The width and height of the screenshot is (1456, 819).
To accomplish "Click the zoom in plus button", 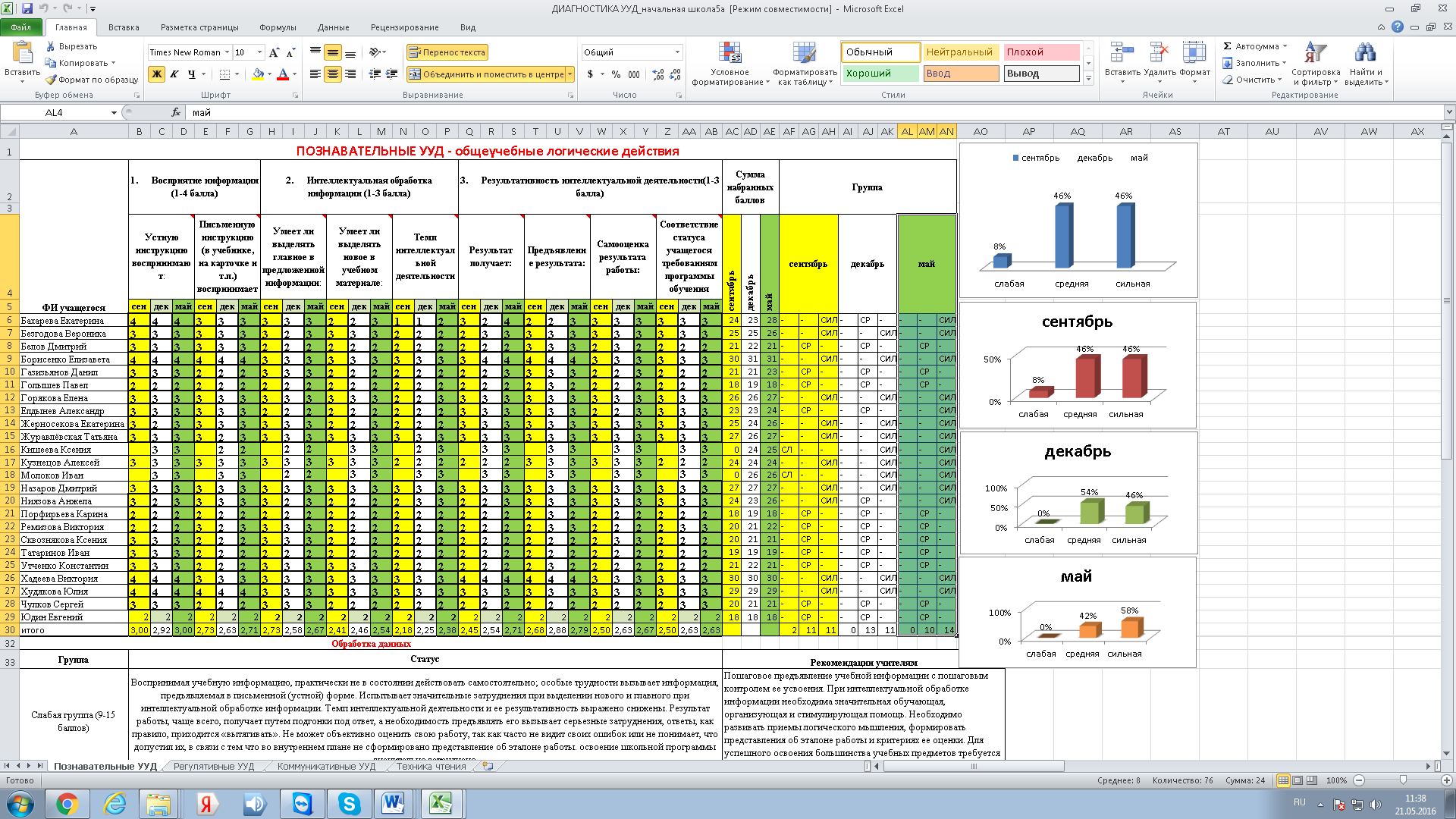I will pyautogui.click(x=1446, y=780).
